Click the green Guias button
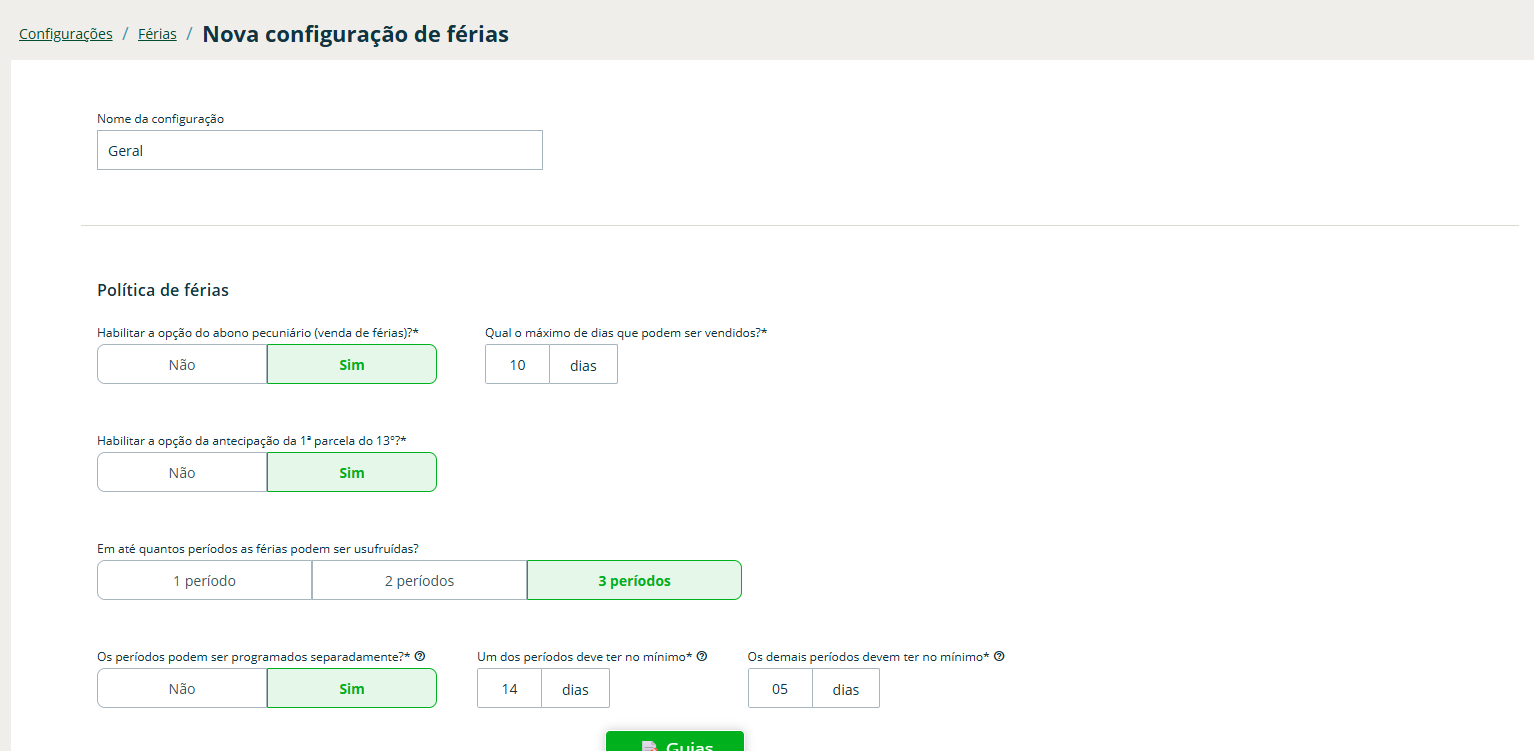 pyautogui.click(x=675, y=743)
